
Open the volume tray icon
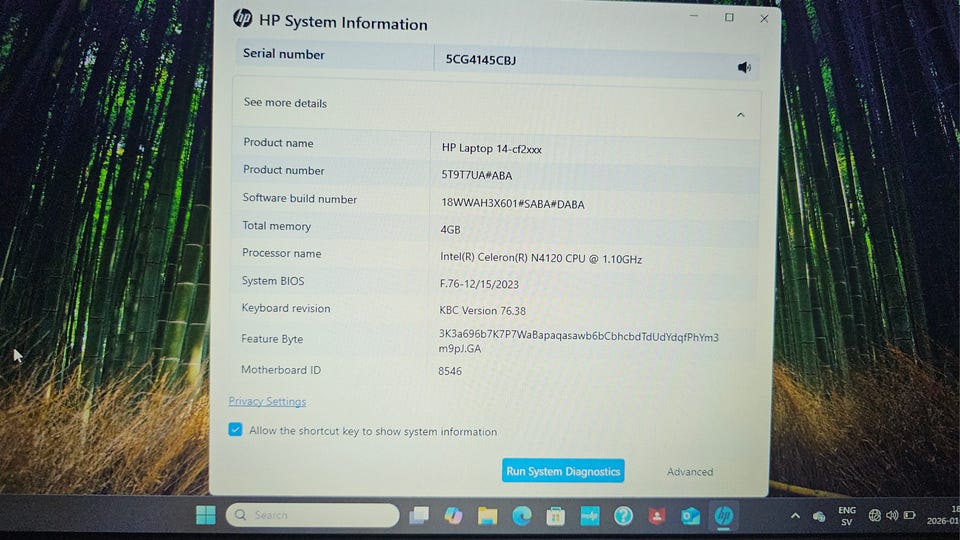point(892,516)
